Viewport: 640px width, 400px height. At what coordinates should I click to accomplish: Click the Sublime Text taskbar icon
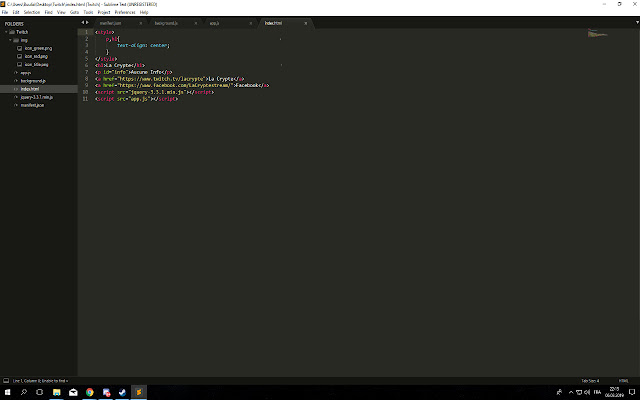pos(139,393)
